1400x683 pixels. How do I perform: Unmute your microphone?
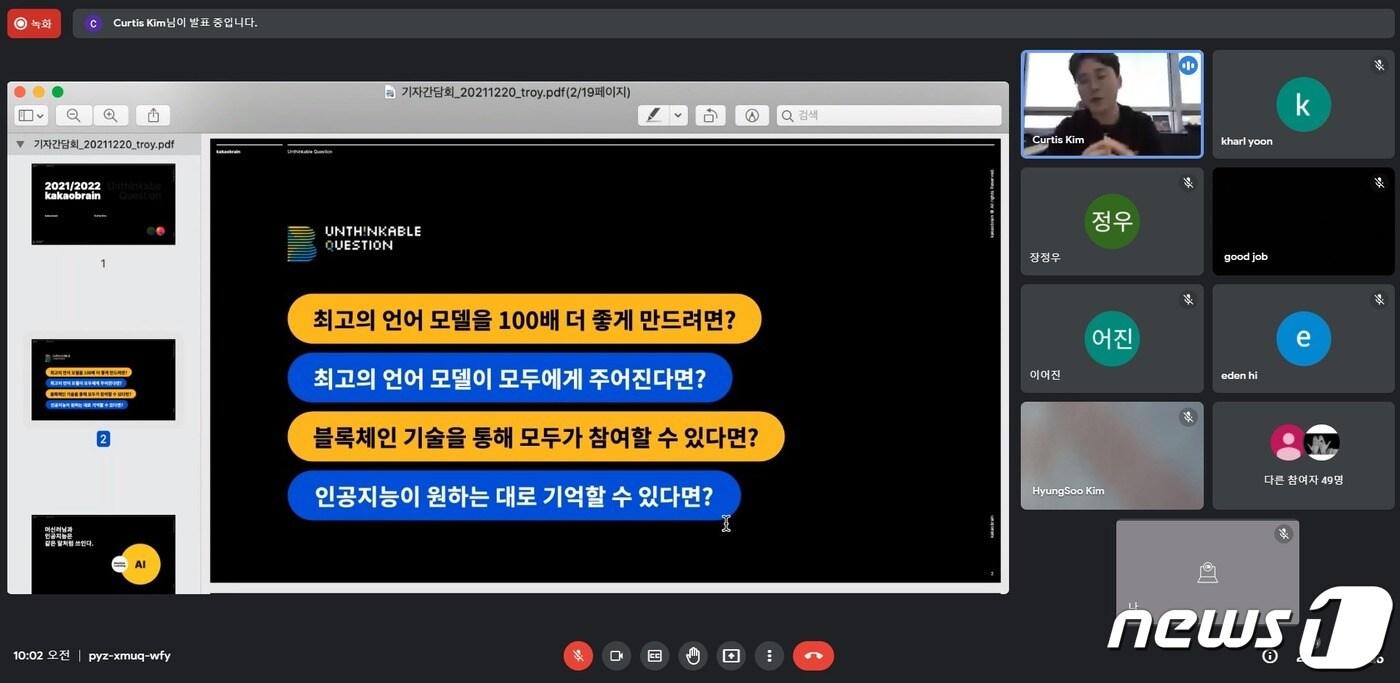point(578,655)
